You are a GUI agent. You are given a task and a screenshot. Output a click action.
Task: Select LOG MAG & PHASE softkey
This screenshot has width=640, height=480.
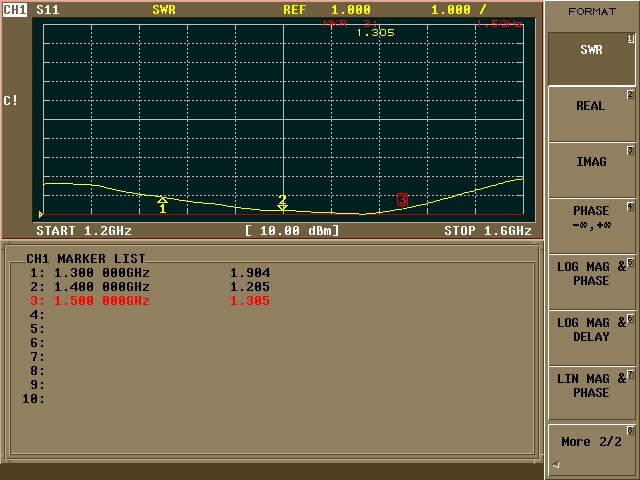click(591, 282)
